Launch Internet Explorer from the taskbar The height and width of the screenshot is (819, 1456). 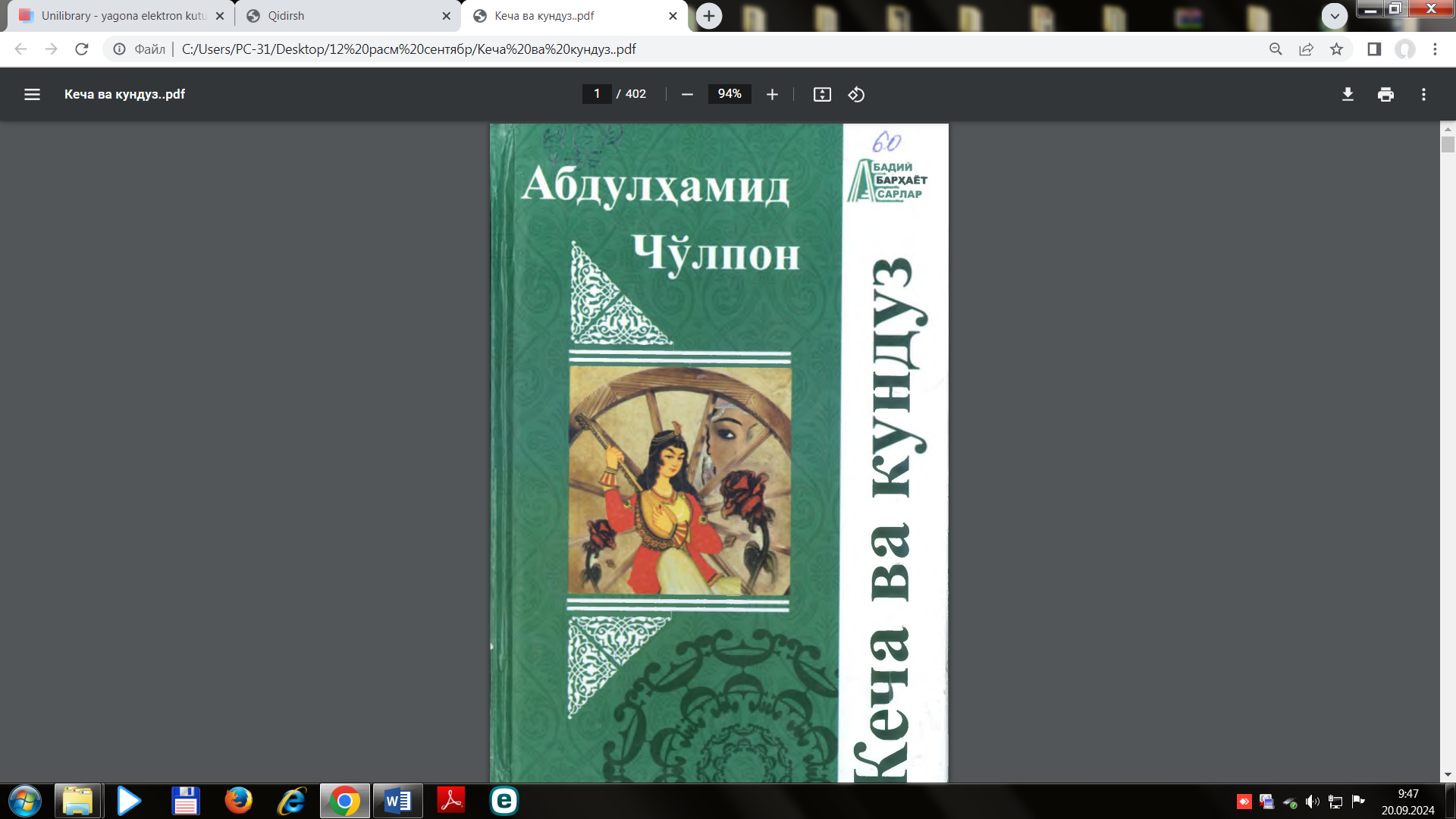[291, 801]
